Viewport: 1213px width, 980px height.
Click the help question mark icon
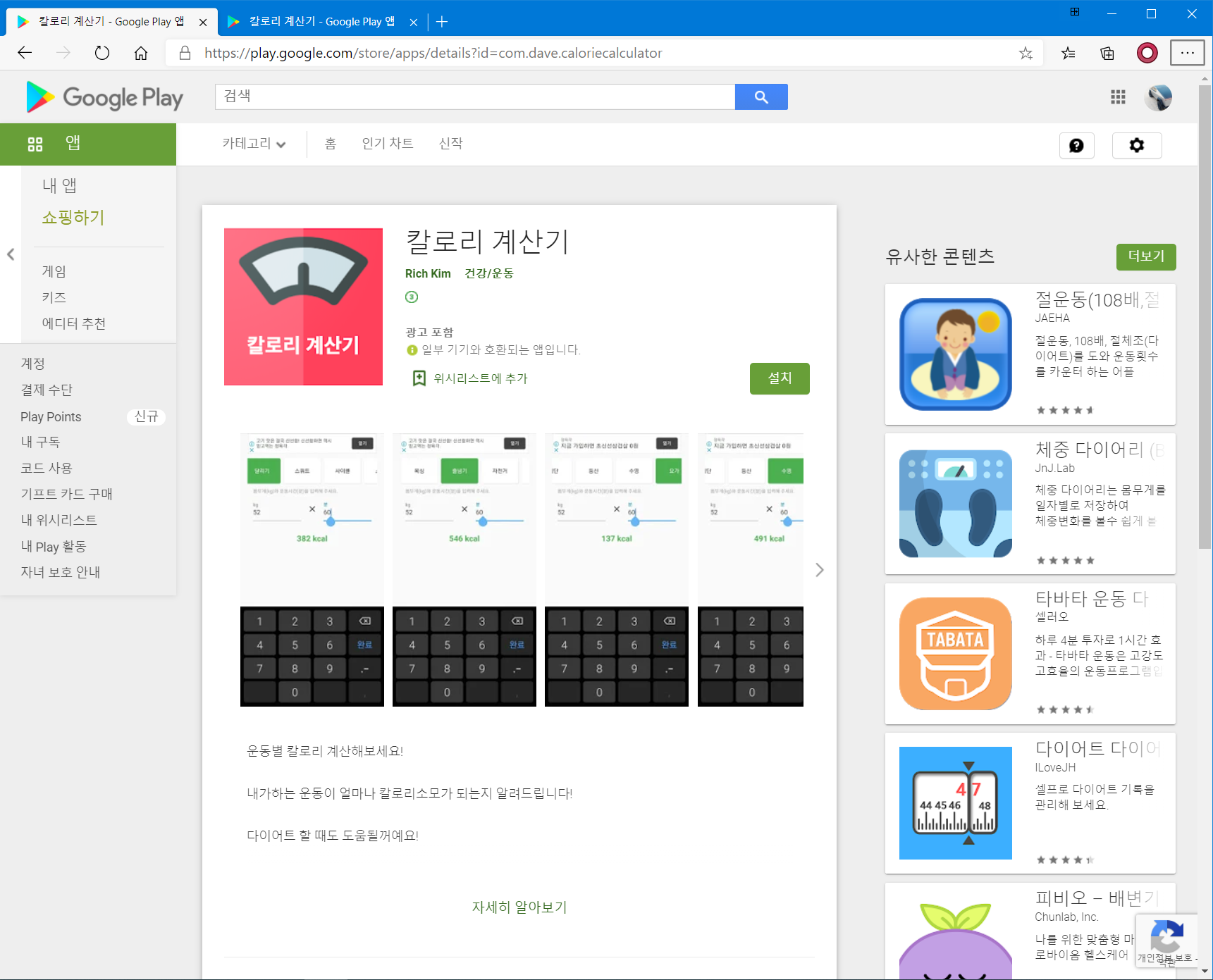point(1076,145)
